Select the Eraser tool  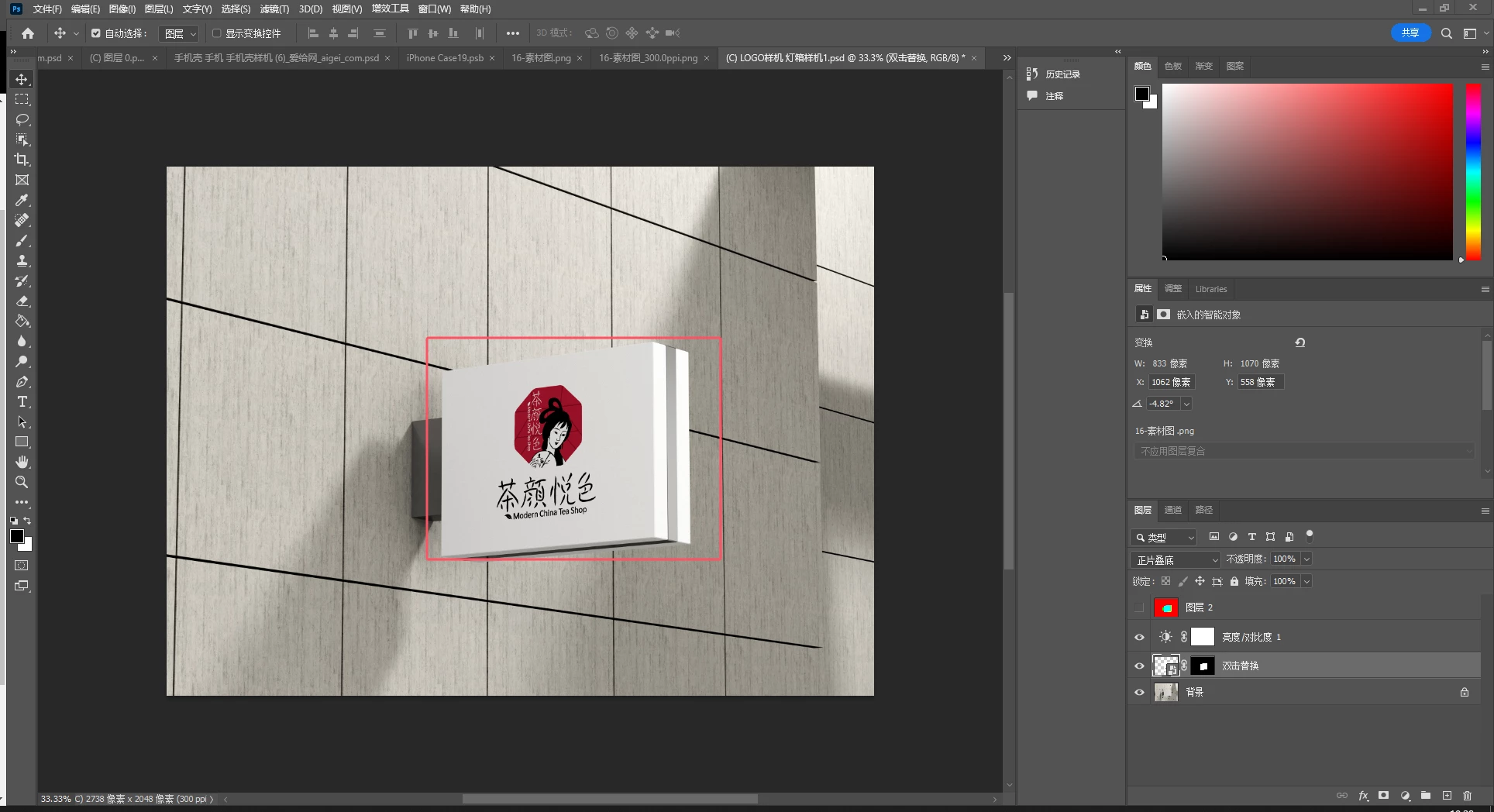tap(22, 301)
